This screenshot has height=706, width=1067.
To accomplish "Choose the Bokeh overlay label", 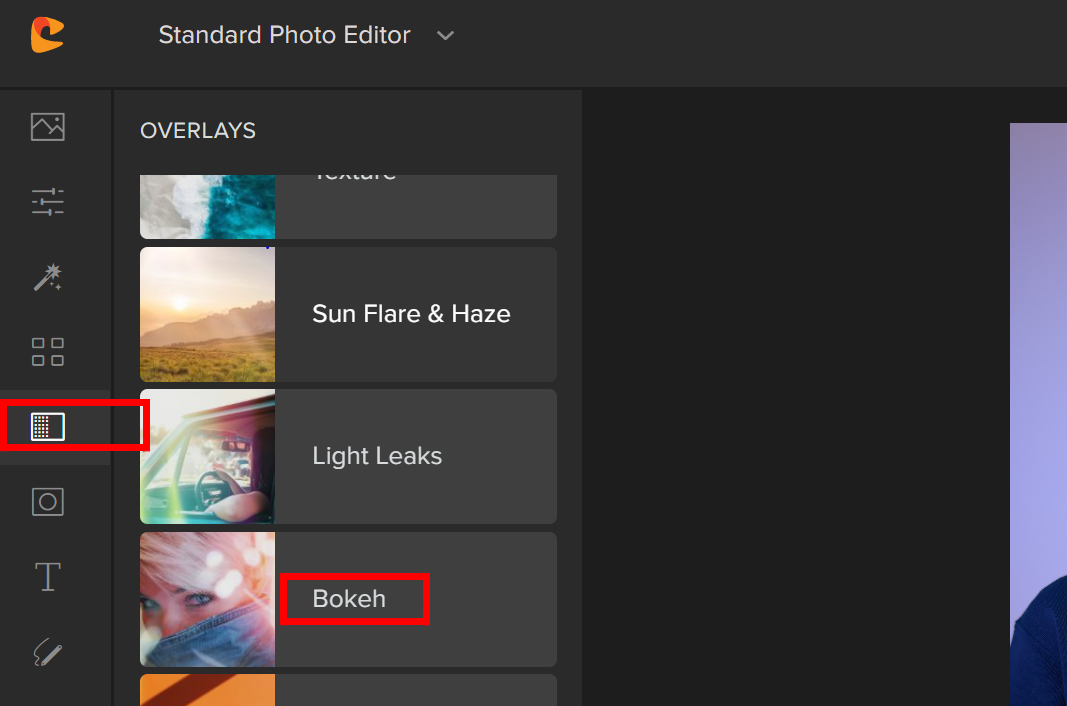I will (x=349, y=599).
